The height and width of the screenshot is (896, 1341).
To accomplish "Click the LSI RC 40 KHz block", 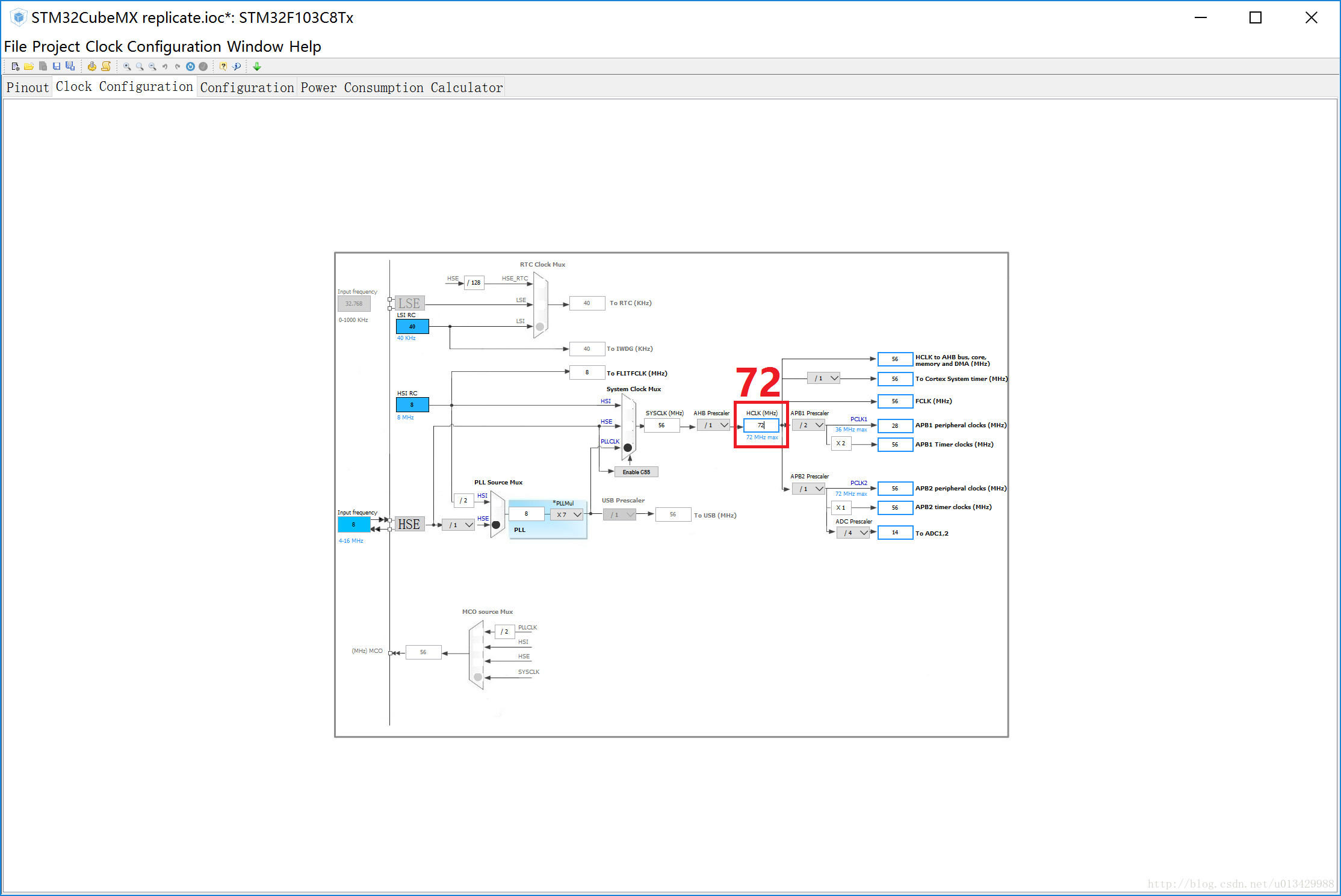I will click(412, 327).
